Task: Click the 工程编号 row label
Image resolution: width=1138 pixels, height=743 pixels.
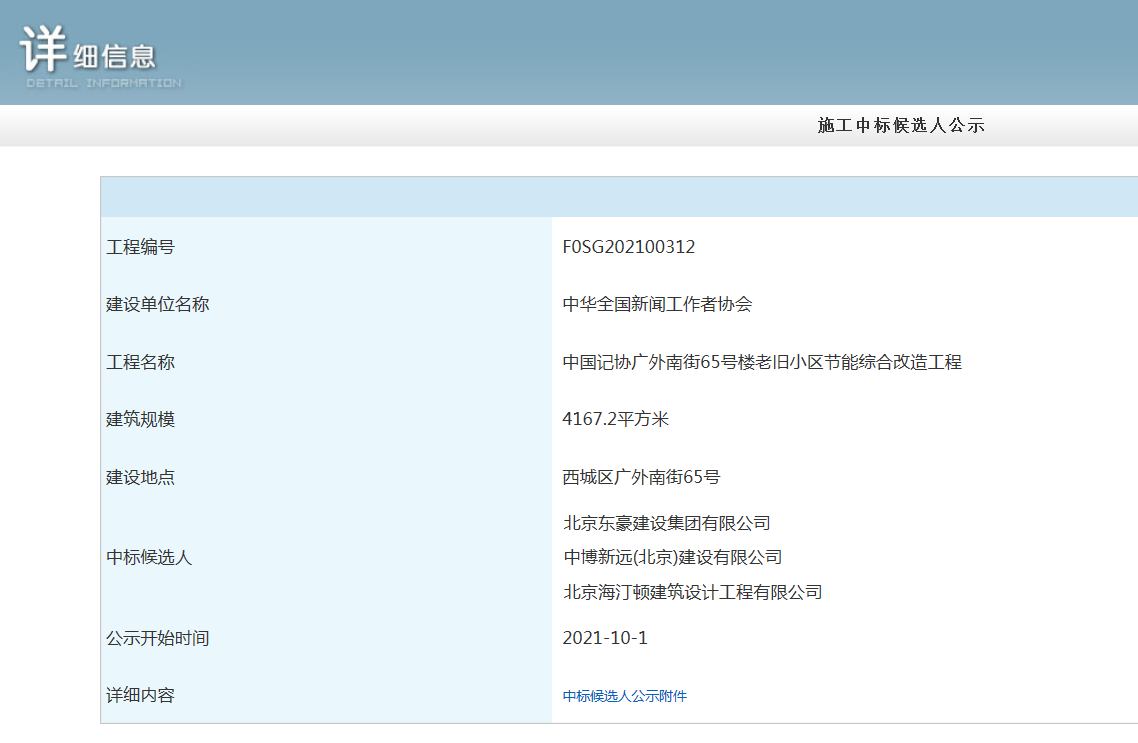Action: pyautogui.click(x=141, y=247)
